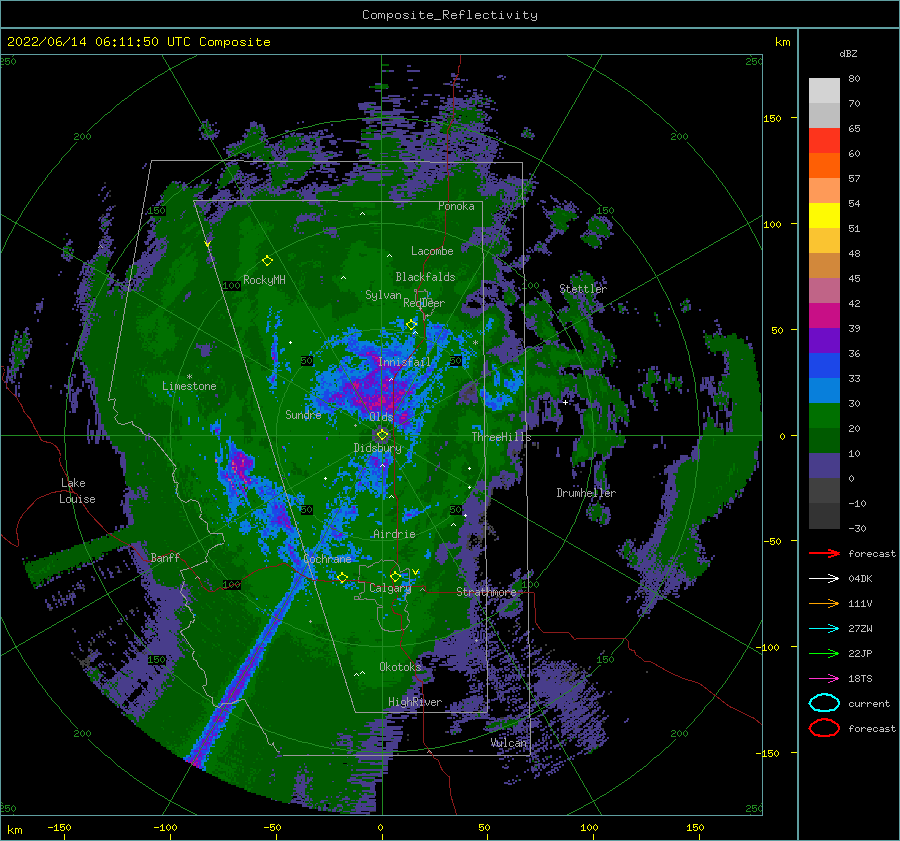
Task: Click the Lacombe city label
Action: coord(432,251)
